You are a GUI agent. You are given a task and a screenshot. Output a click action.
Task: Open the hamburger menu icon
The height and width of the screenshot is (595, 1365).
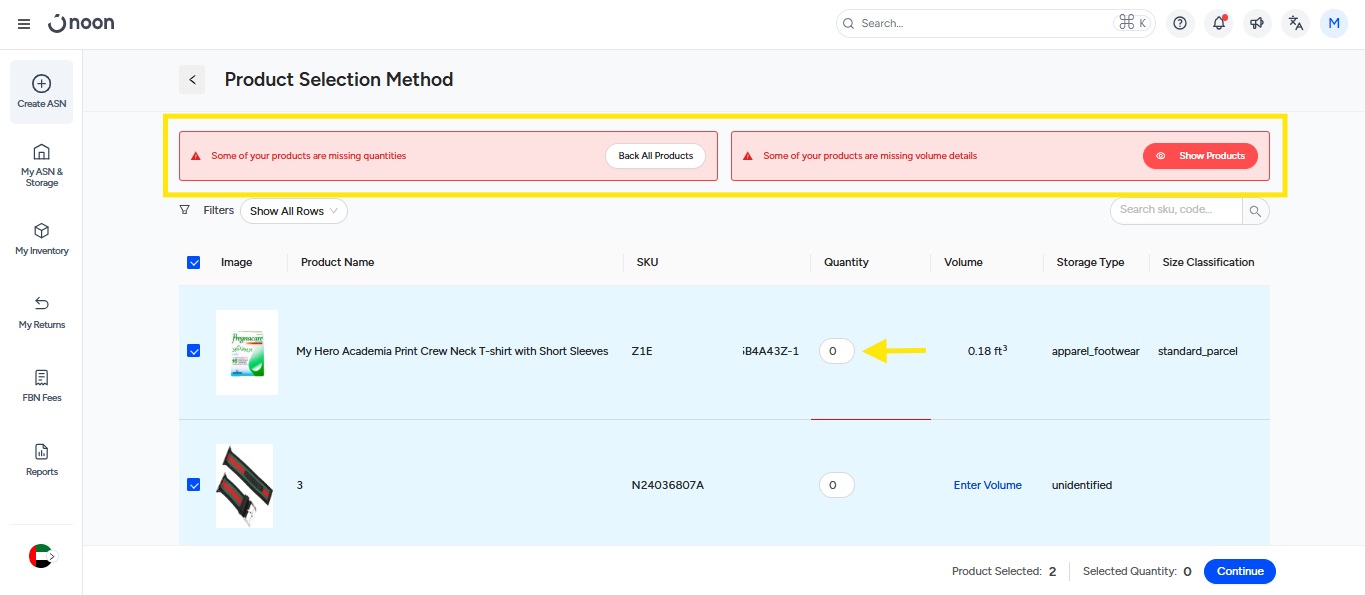tap(24, 24)
